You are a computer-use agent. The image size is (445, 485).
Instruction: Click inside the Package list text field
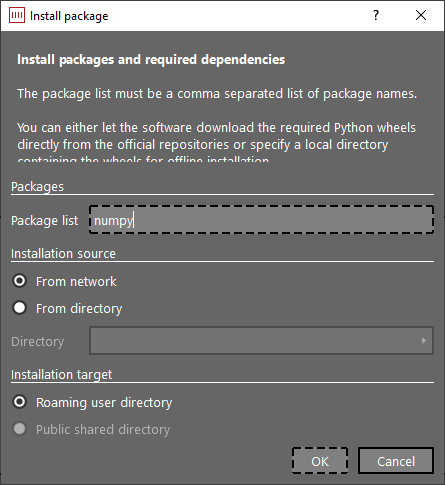point(262,220)
